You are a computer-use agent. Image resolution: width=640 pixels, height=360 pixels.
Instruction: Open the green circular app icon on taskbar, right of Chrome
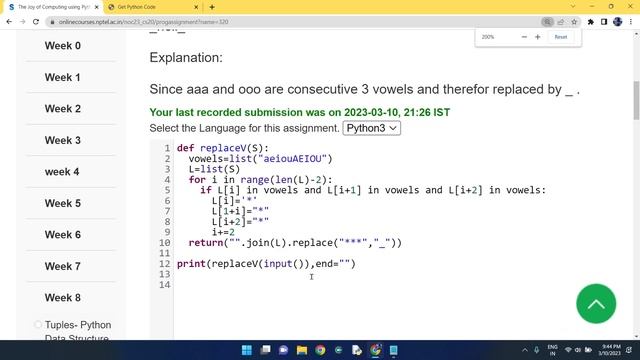pos(338,350)
